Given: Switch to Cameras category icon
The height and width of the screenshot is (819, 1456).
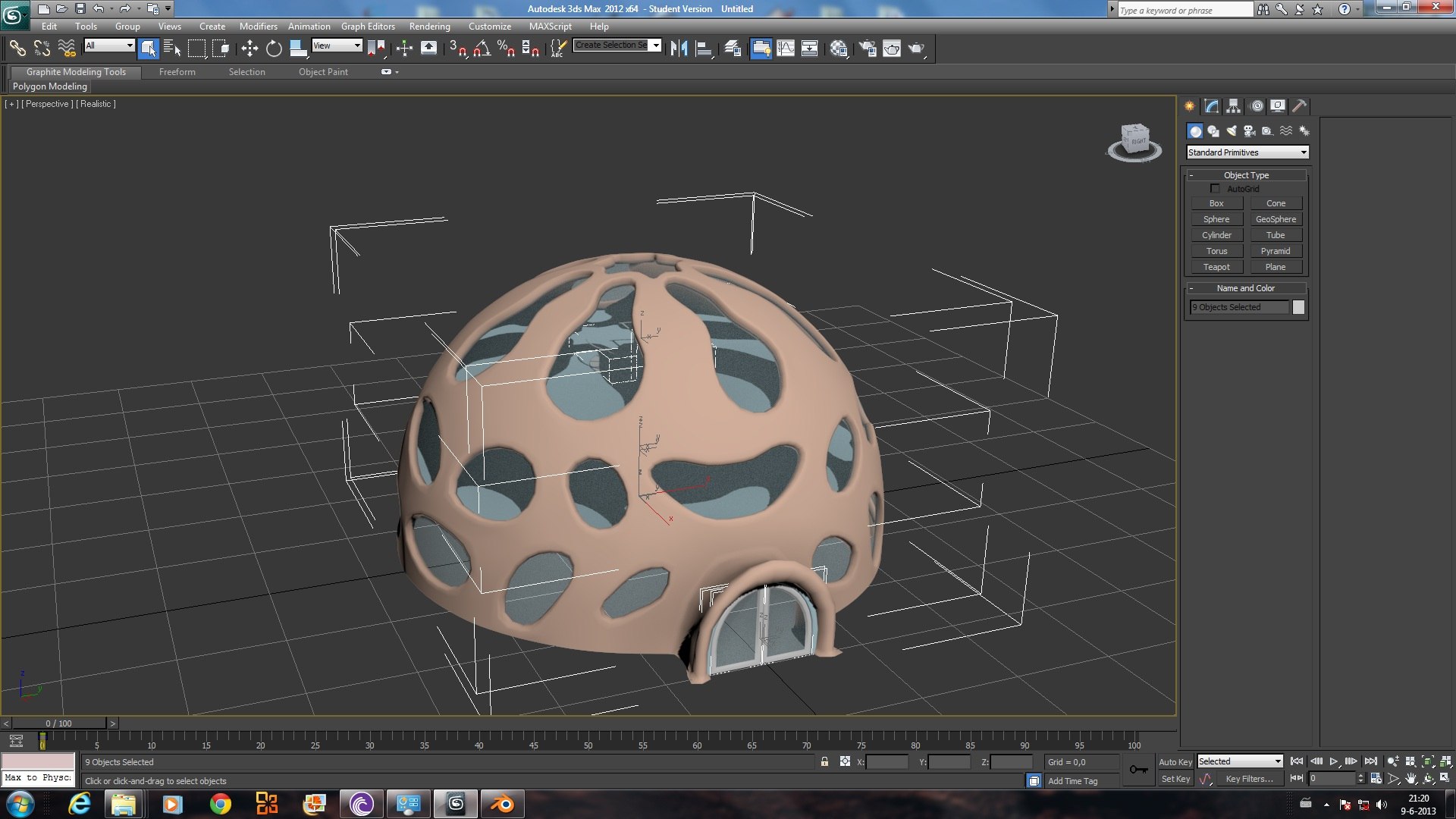Looking at the screenshot, I should coord(1250,131).
